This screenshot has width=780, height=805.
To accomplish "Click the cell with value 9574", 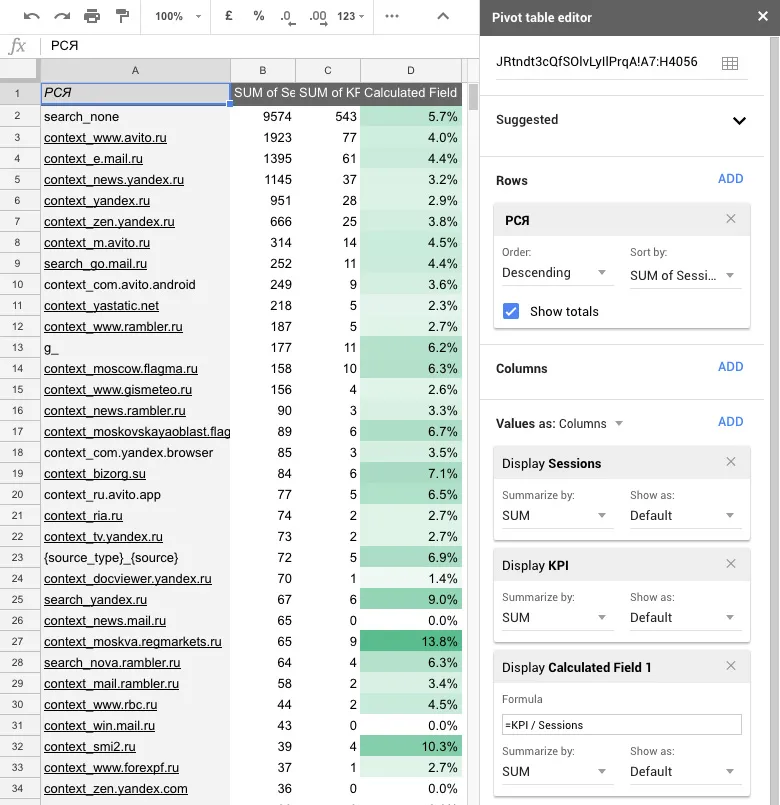I will tap(262, 117).
